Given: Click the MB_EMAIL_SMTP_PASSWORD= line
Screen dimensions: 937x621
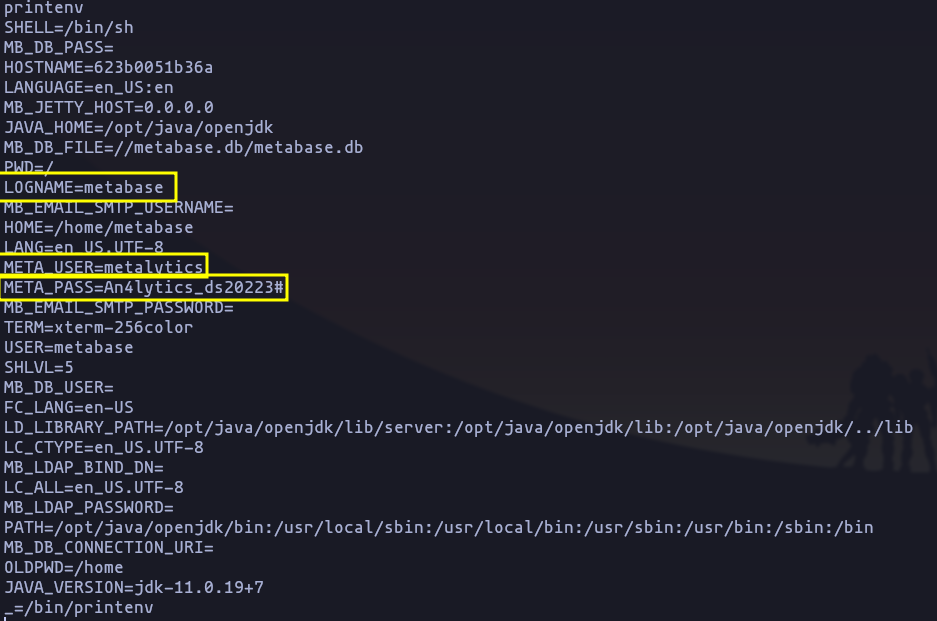Looking at the screenshot, I should click(x=118, y=307).
